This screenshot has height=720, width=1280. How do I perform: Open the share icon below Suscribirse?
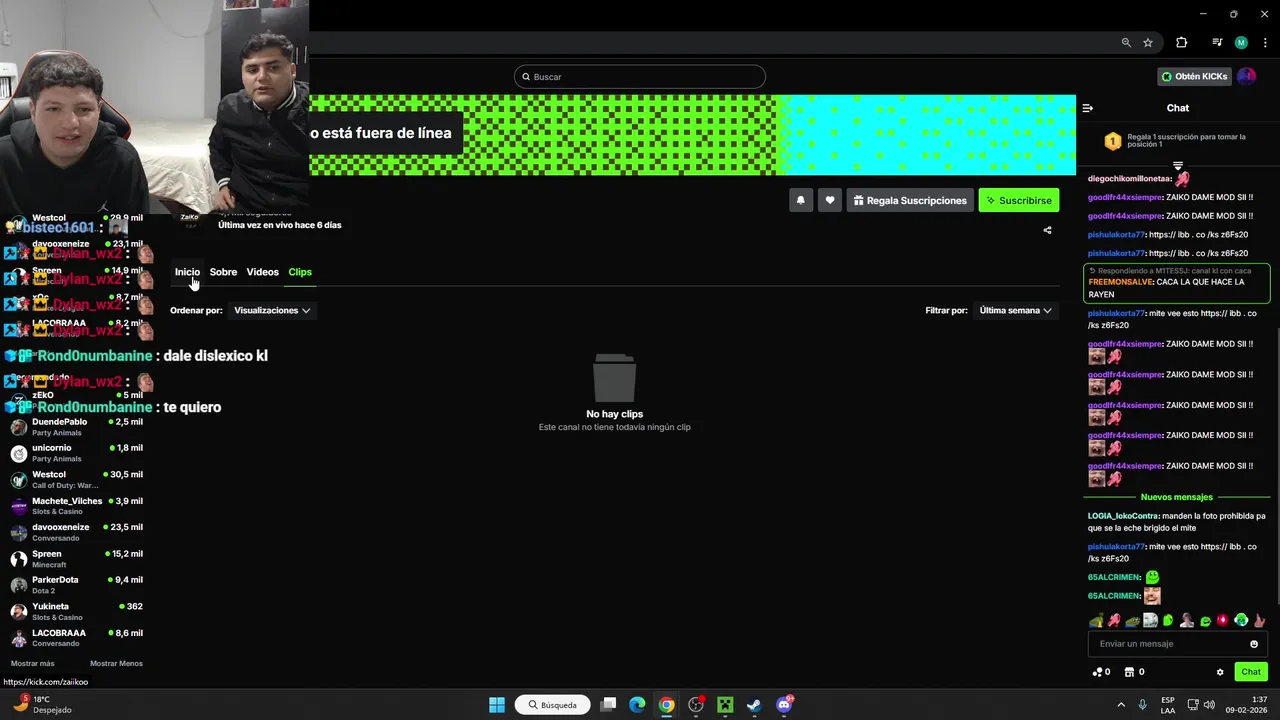pos(1047,230)
